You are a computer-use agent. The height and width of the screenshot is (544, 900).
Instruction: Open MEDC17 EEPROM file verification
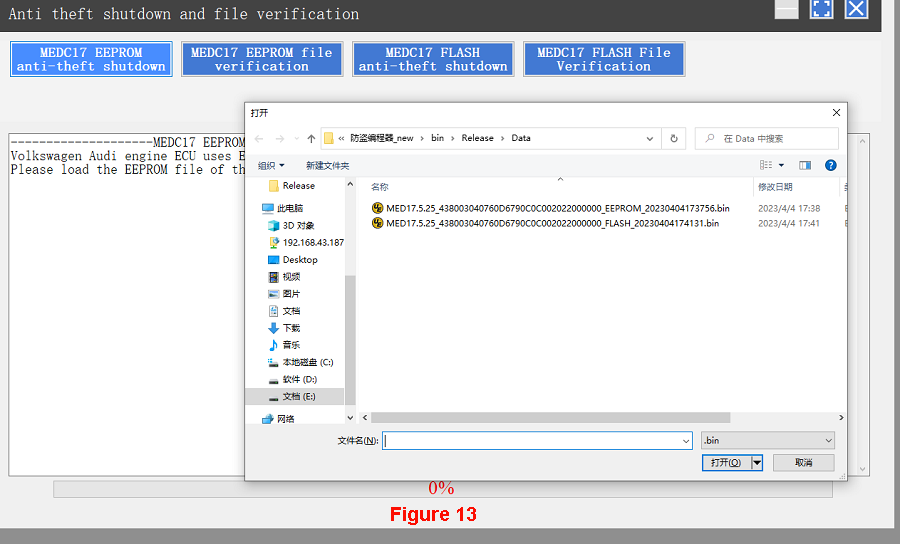[262, 59]
